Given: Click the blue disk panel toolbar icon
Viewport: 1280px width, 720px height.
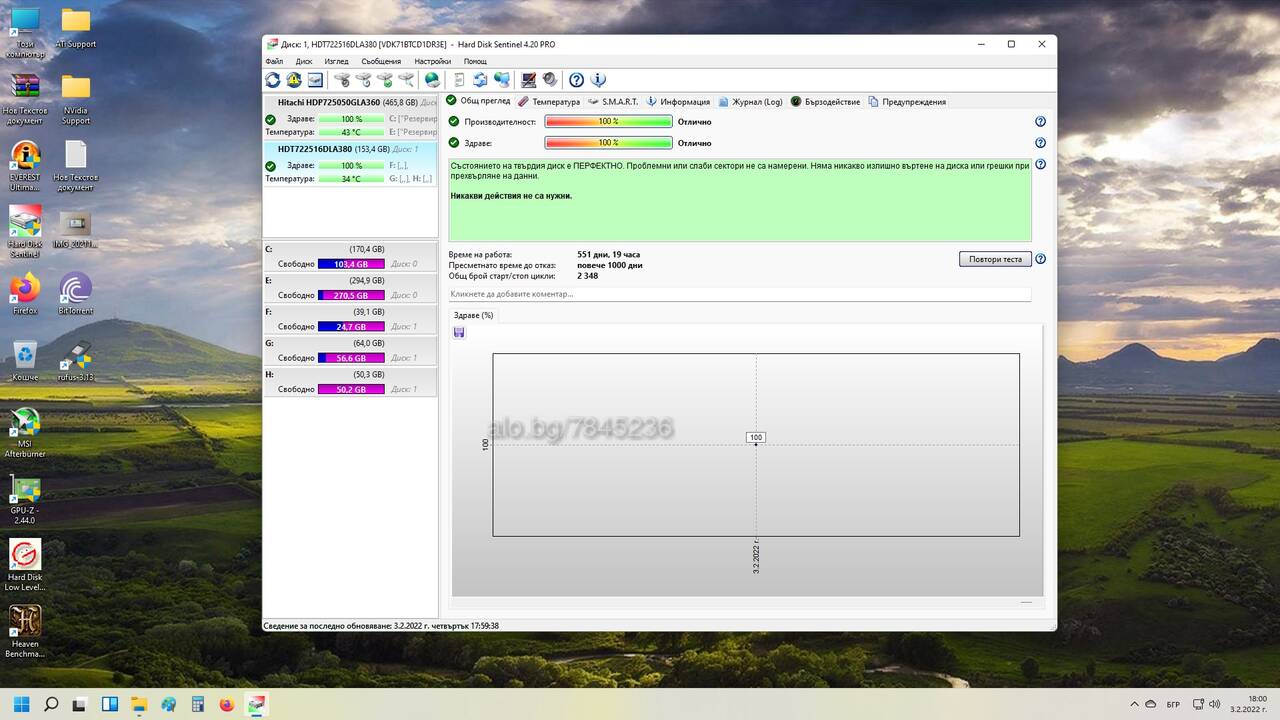Looking at the screenshot, I should (315, 80).
